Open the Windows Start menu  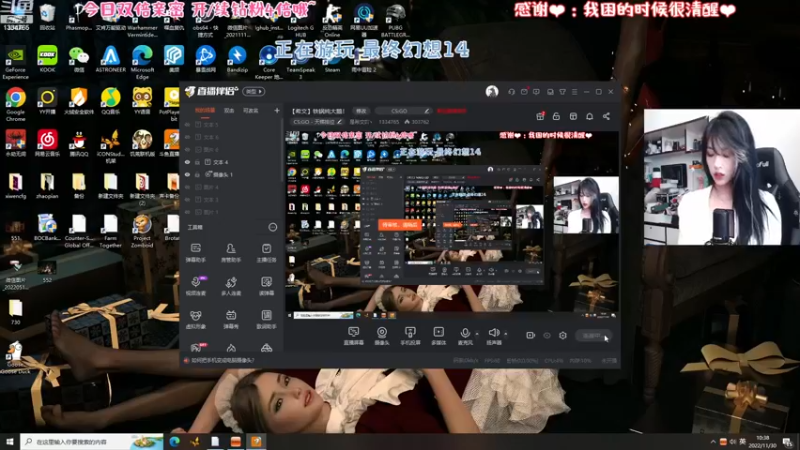coord(10,441)
